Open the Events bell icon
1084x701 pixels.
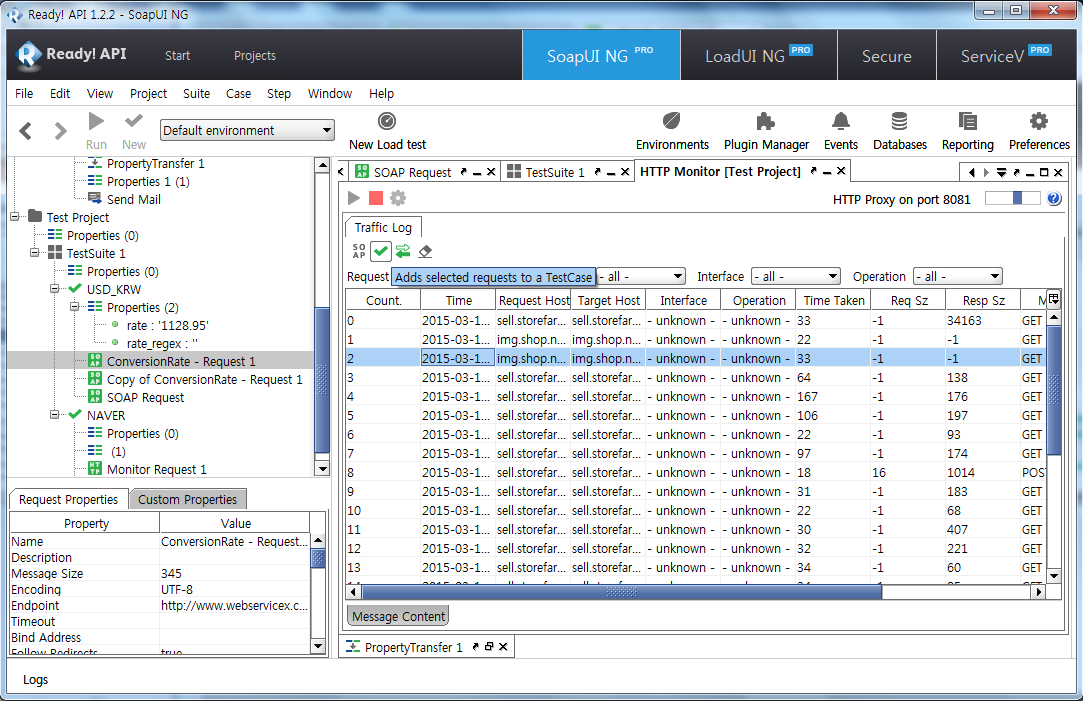click(x=840, y=131)
